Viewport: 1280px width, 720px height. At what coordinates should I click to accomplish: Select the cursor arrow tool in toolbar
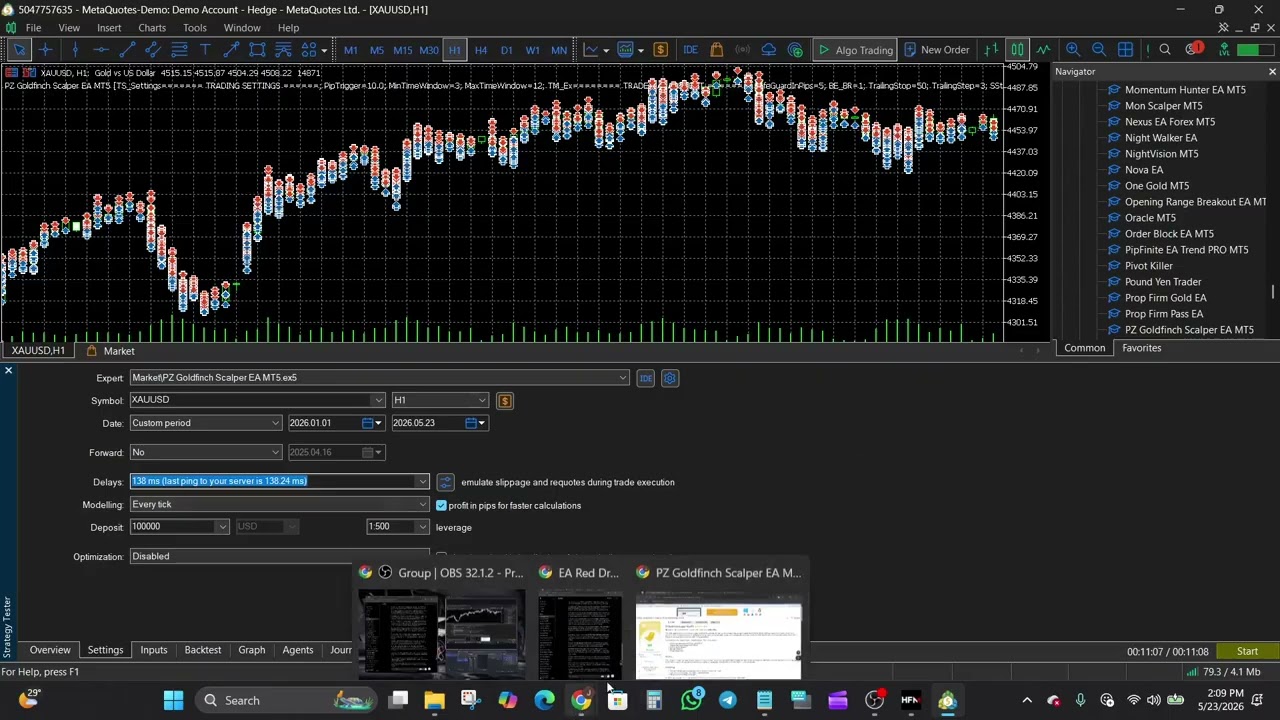pyautogui.click(x=19, y=50)
